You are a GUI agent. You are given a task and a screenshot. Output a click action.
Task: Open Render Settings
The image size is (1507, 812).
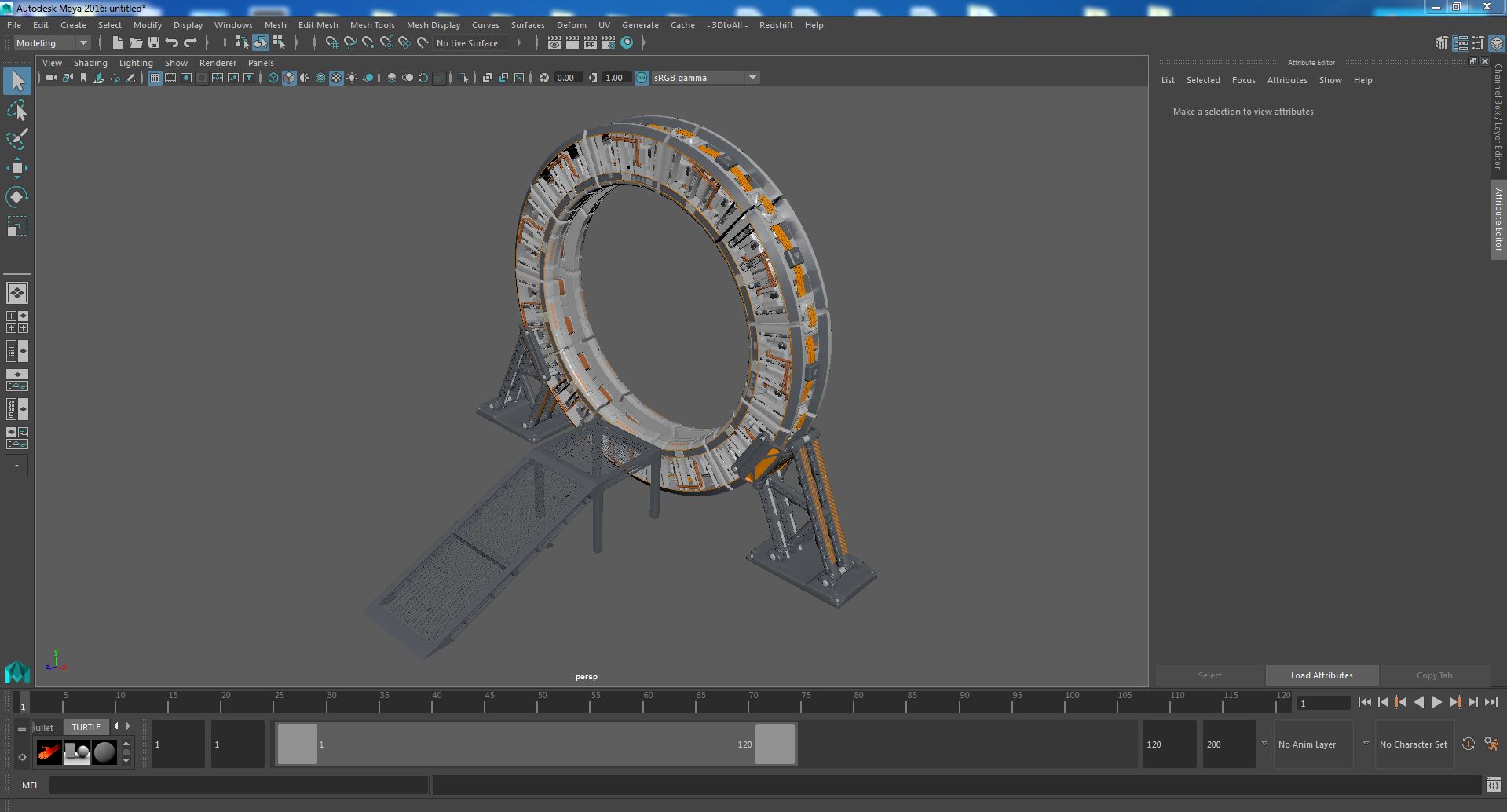pos(609,43)
